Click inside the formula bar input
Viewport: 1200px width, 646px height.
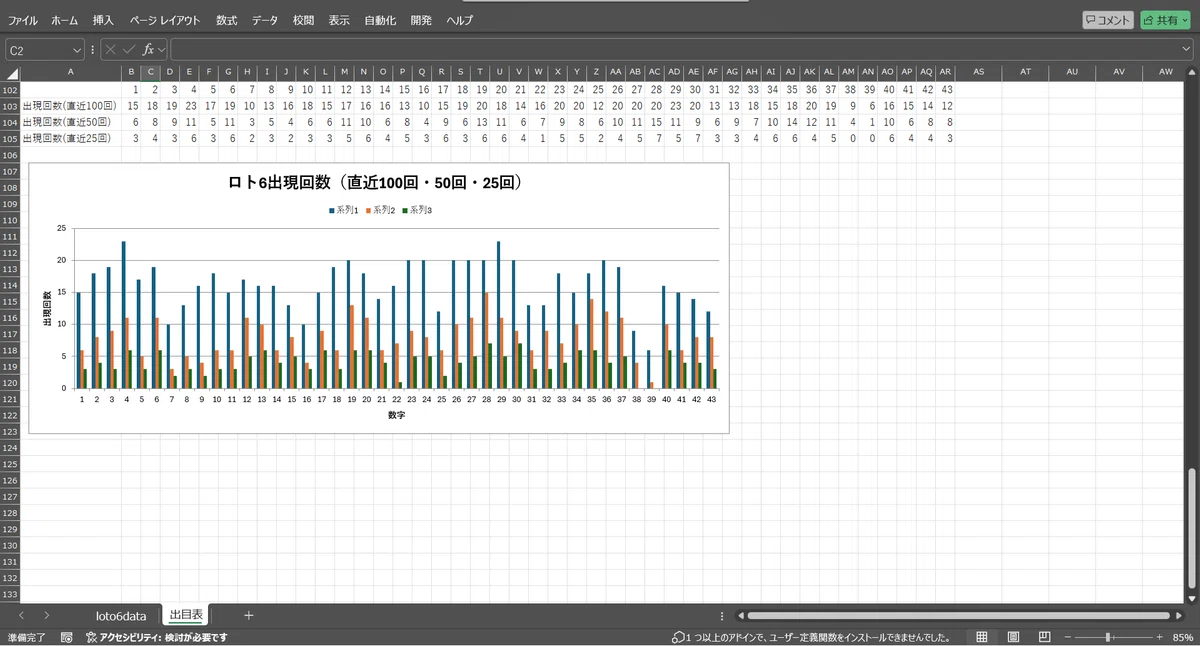pyautogui.click(x=675, y=49)
